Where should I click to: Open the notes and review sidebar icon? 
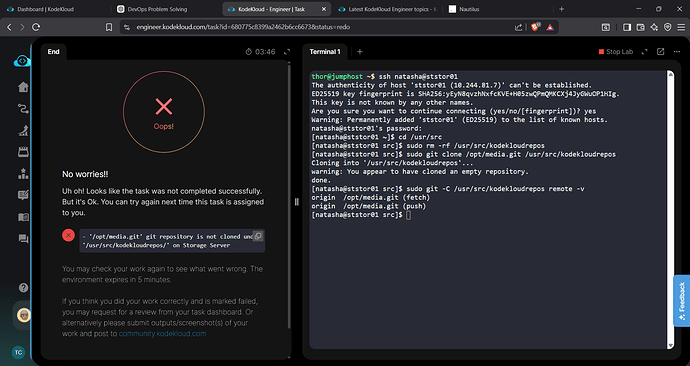click(23, 195)
